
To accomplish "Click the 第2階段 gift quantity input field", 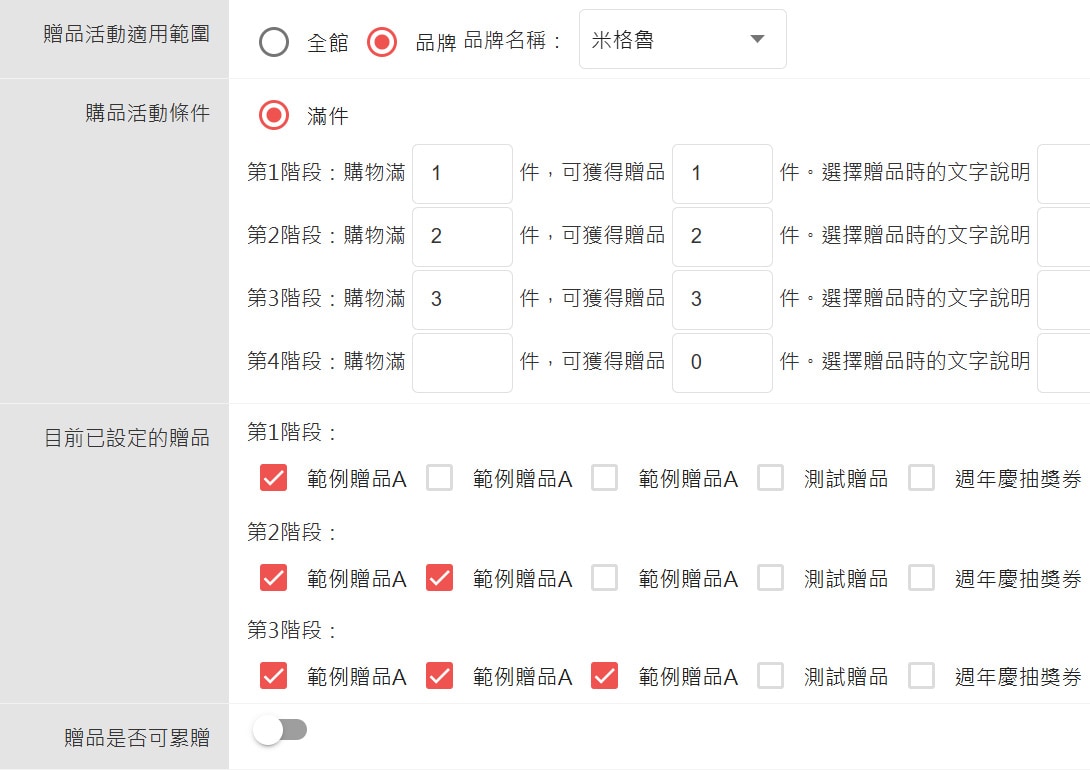I will tap(722, 236).
